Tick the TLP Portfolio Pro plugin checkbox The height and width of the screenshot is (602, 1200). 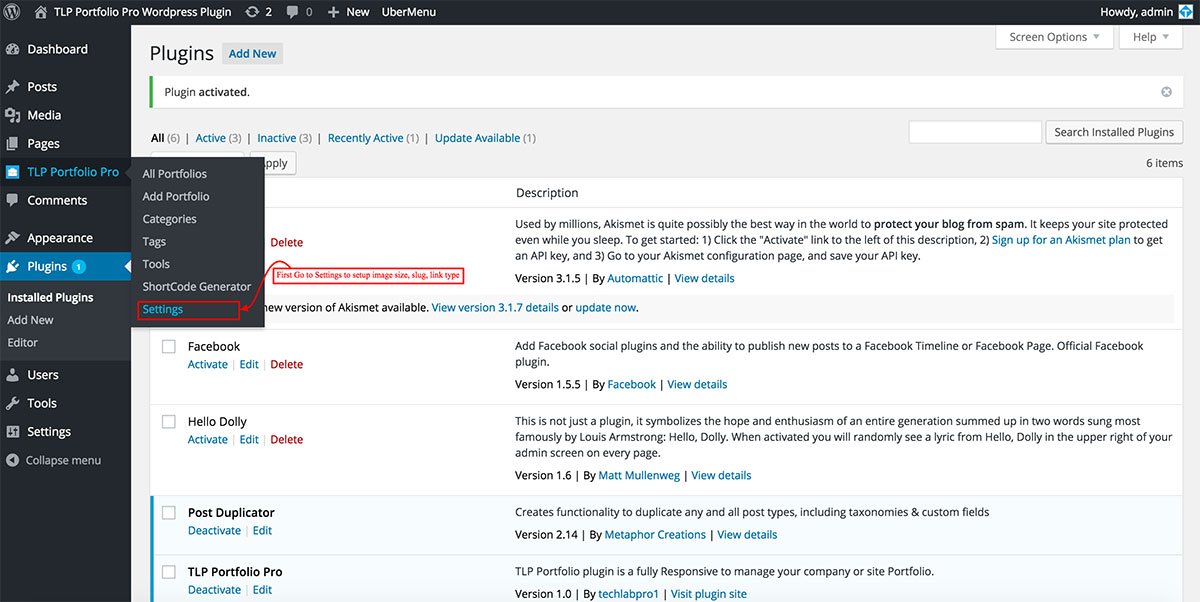click(169, 572)
